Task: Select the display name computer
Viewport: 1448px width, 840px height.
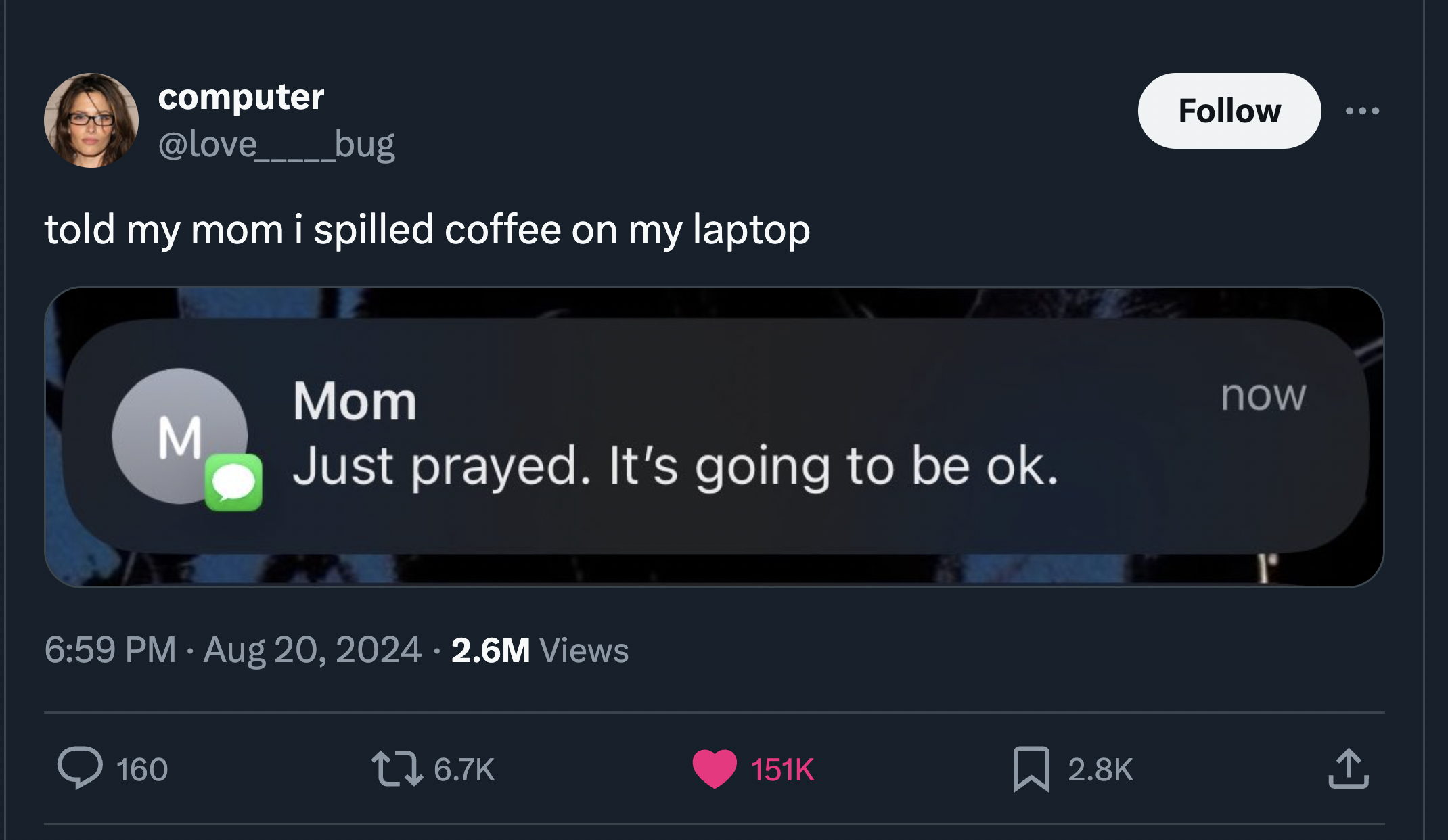Action: pyautogui.click(x=242, y=97)
